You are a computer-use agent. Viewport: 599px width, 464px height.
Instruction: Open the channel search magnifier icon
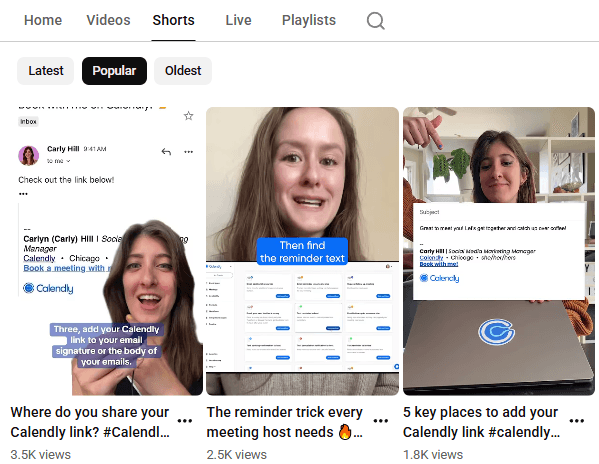pyautogui.click(x=376, y=21)
